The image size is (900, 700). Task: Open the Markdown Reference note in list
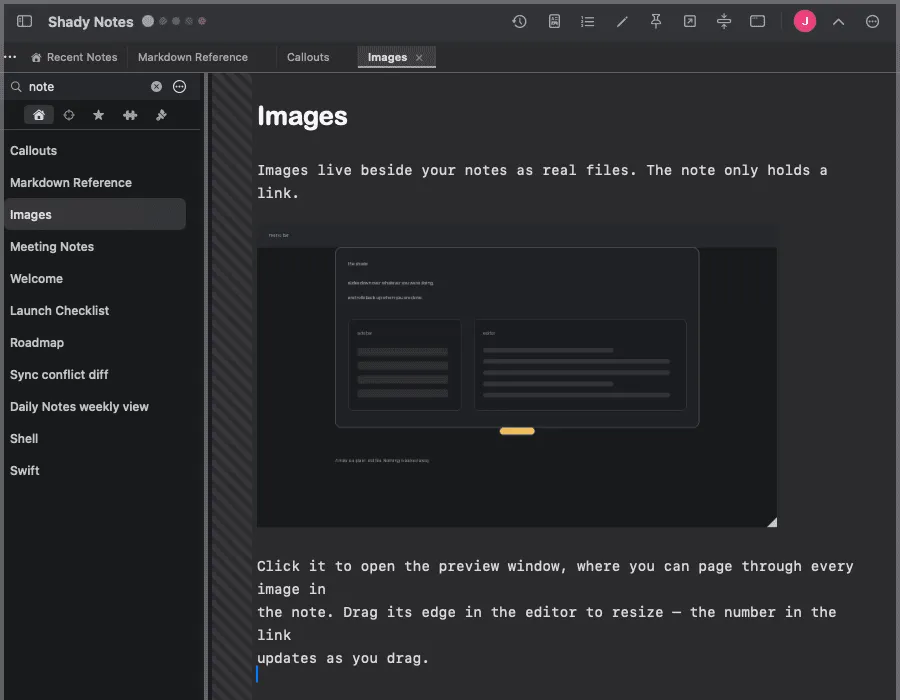pos(95,182)
